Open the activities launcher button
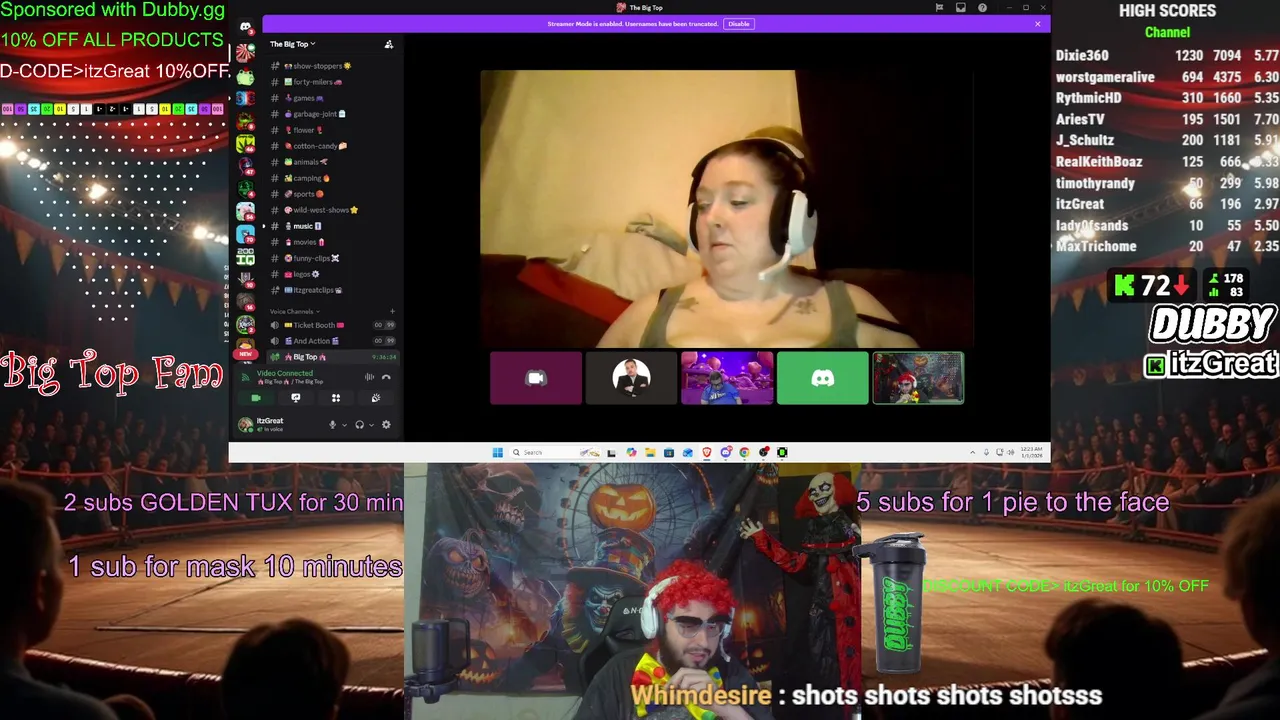Viewport: 1280px width, 720px height. [336, 398]
